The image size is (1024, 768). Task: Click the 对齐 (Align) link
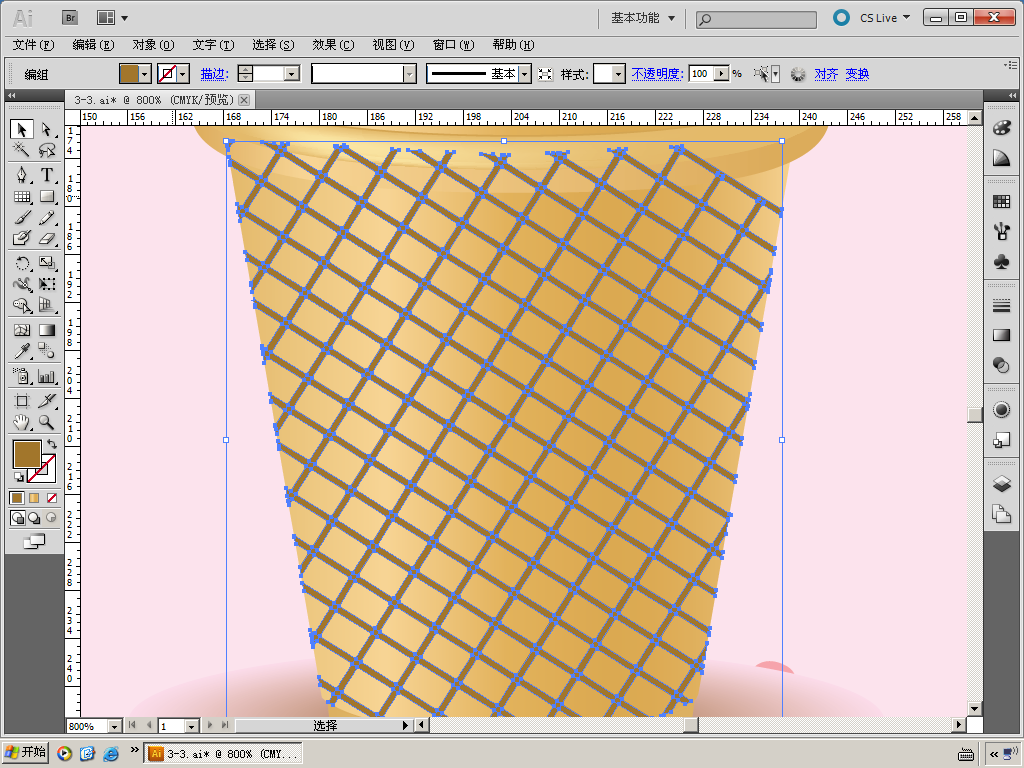pos(826,74)
